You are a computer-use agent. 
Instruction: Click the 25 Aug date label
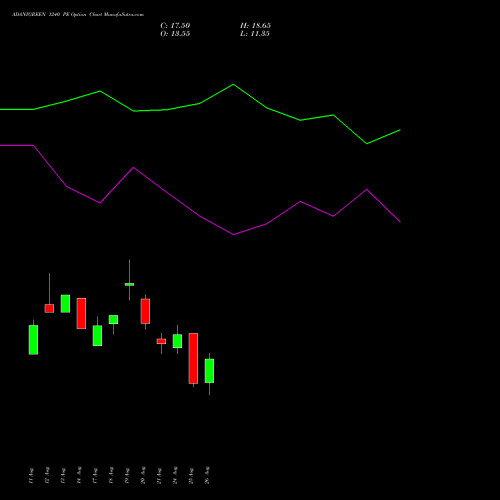coord(191,476)
